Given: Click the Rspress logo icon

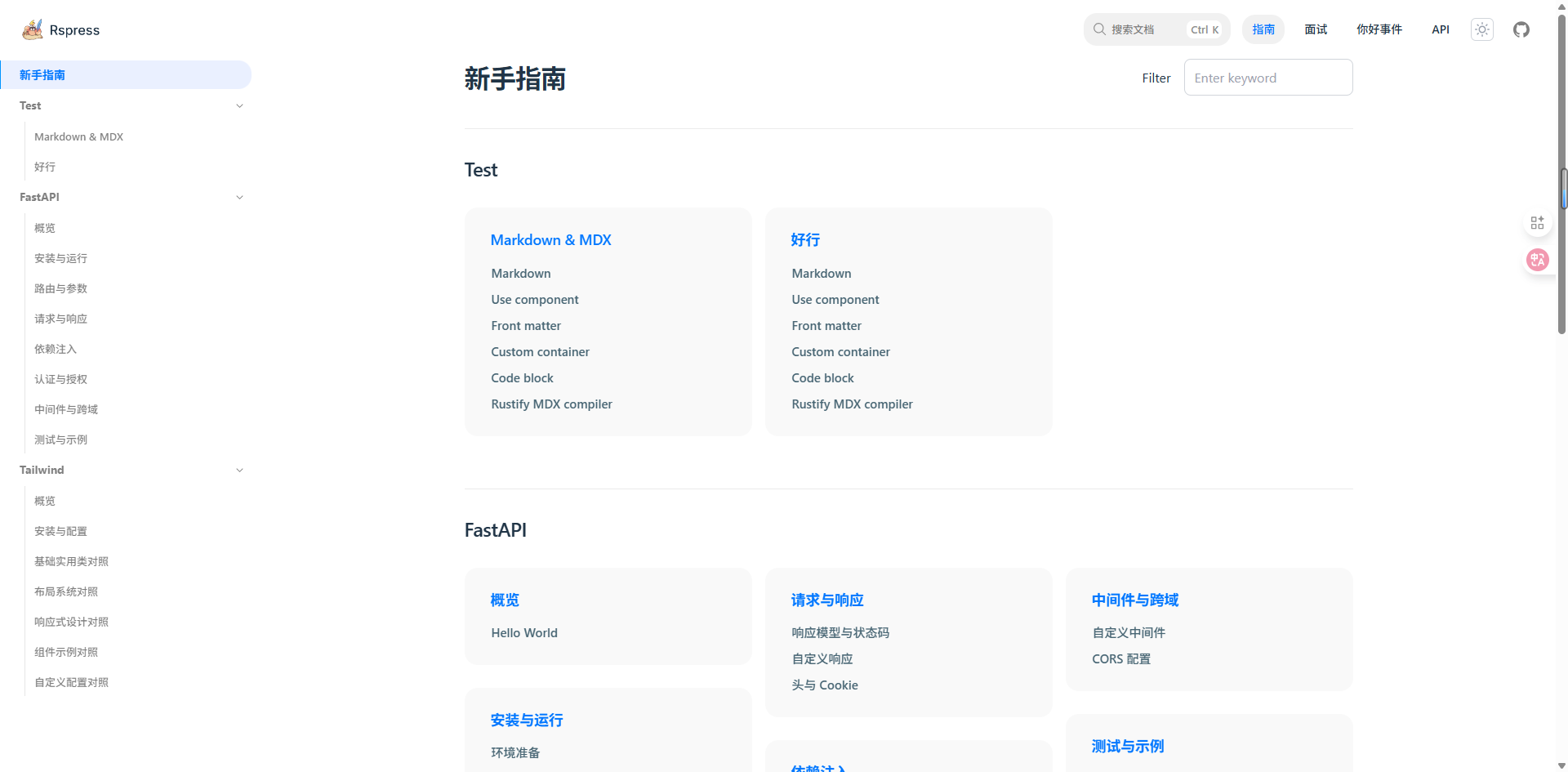Looking at the screenshot, I should [x=33, y=29].
